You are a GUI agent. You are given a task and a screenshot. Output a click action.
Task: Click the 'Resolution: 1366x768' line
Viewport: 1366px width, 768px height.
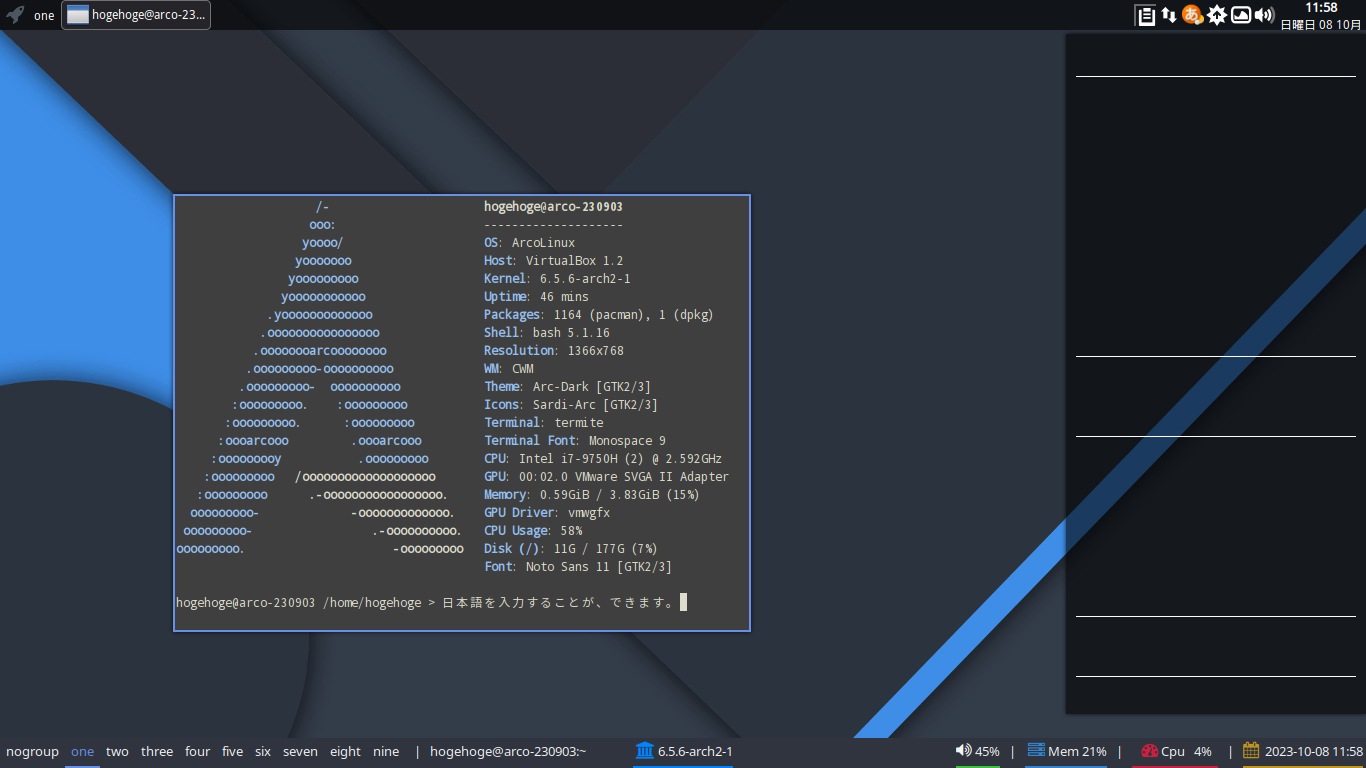point(553,351)
